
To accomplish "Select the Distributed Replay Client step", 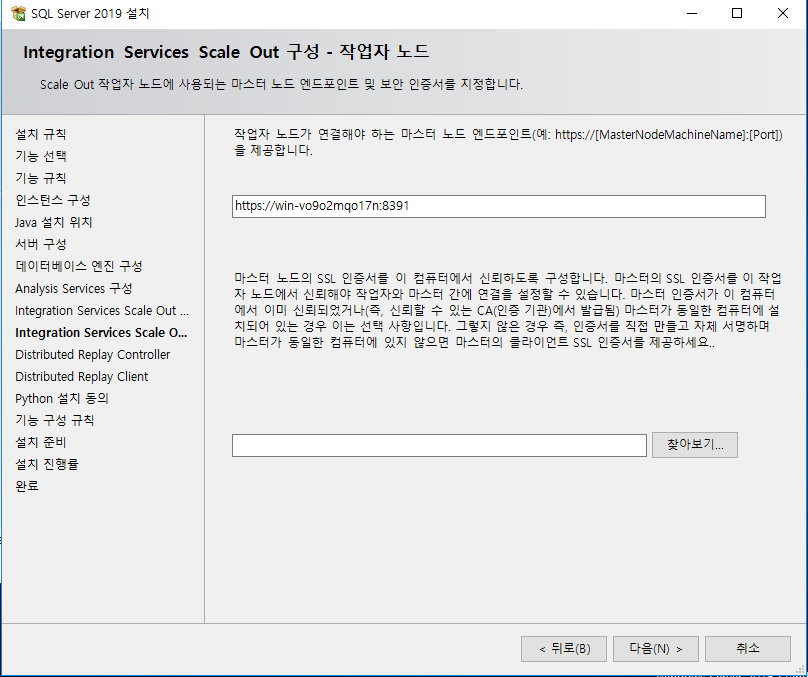I will point(81,377).
